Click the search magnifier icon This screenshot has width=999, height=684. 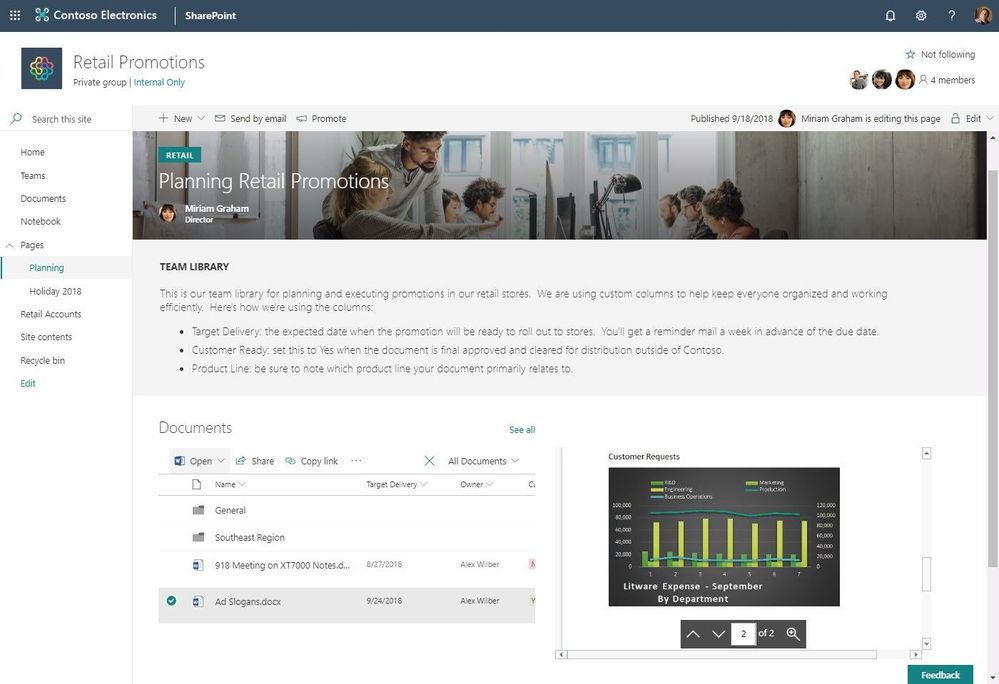coord(16,119)
